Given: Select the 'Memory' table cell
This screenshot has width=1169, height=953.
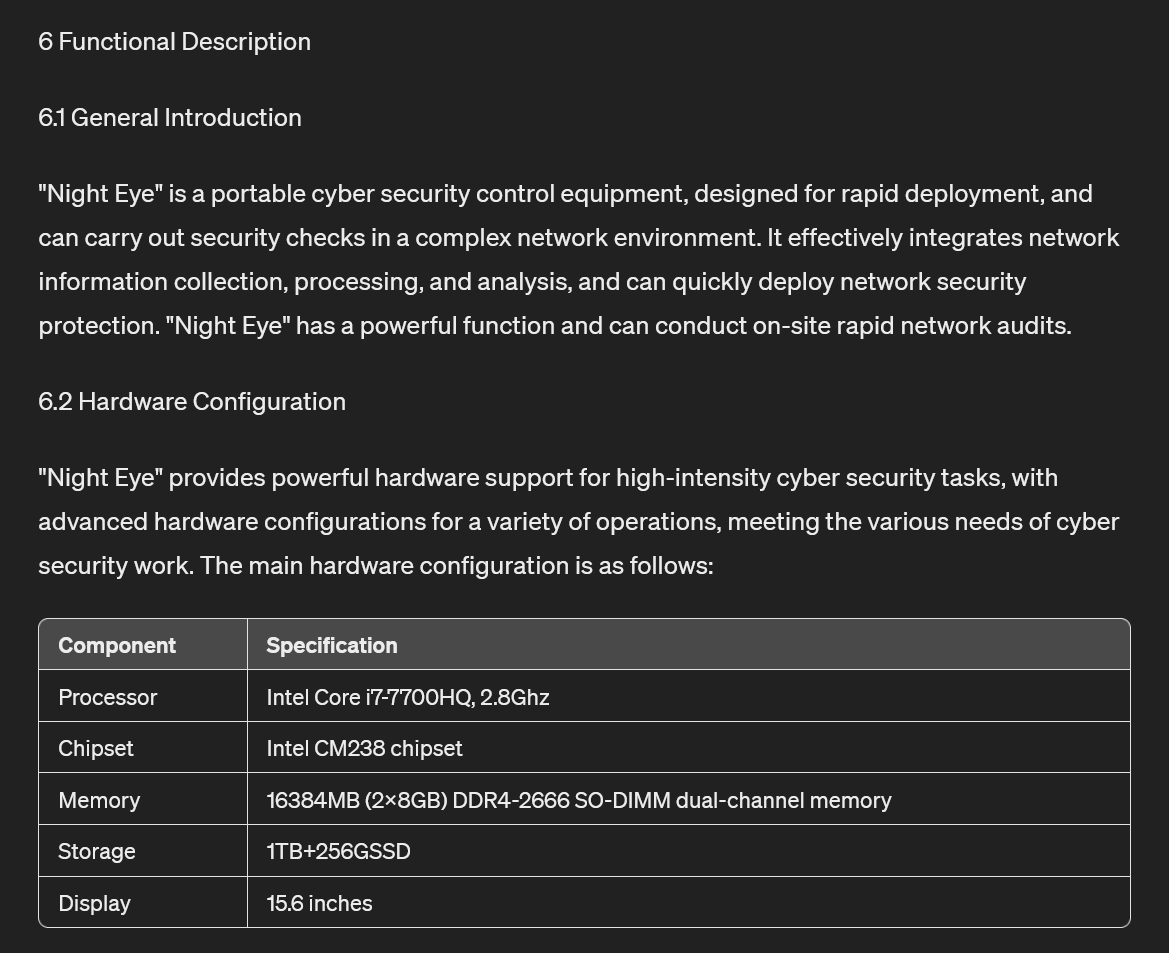Looking at the screenshot, I should 142,799.
